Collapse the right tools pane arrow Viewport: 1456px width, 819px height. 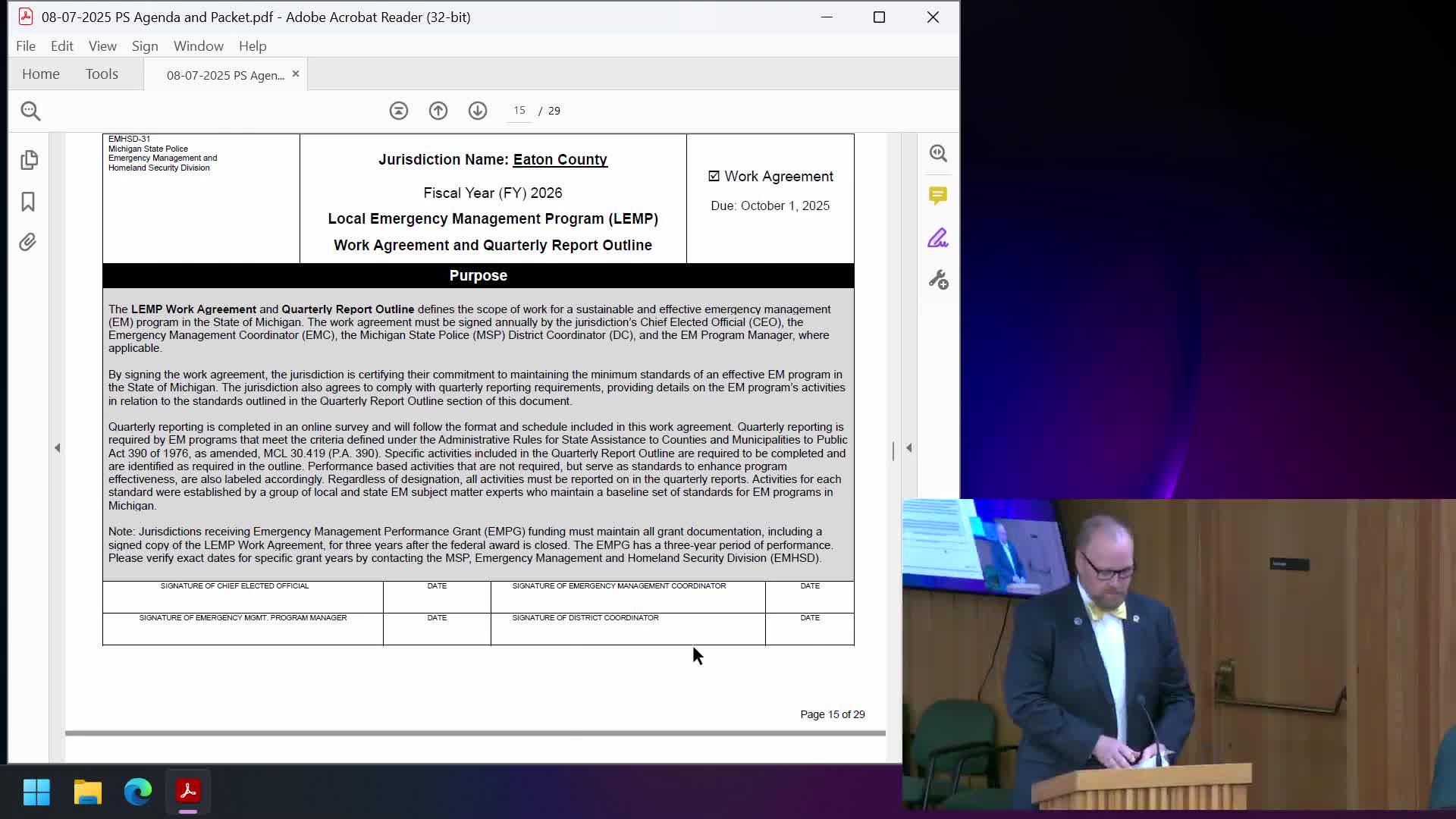click(909, 448)
